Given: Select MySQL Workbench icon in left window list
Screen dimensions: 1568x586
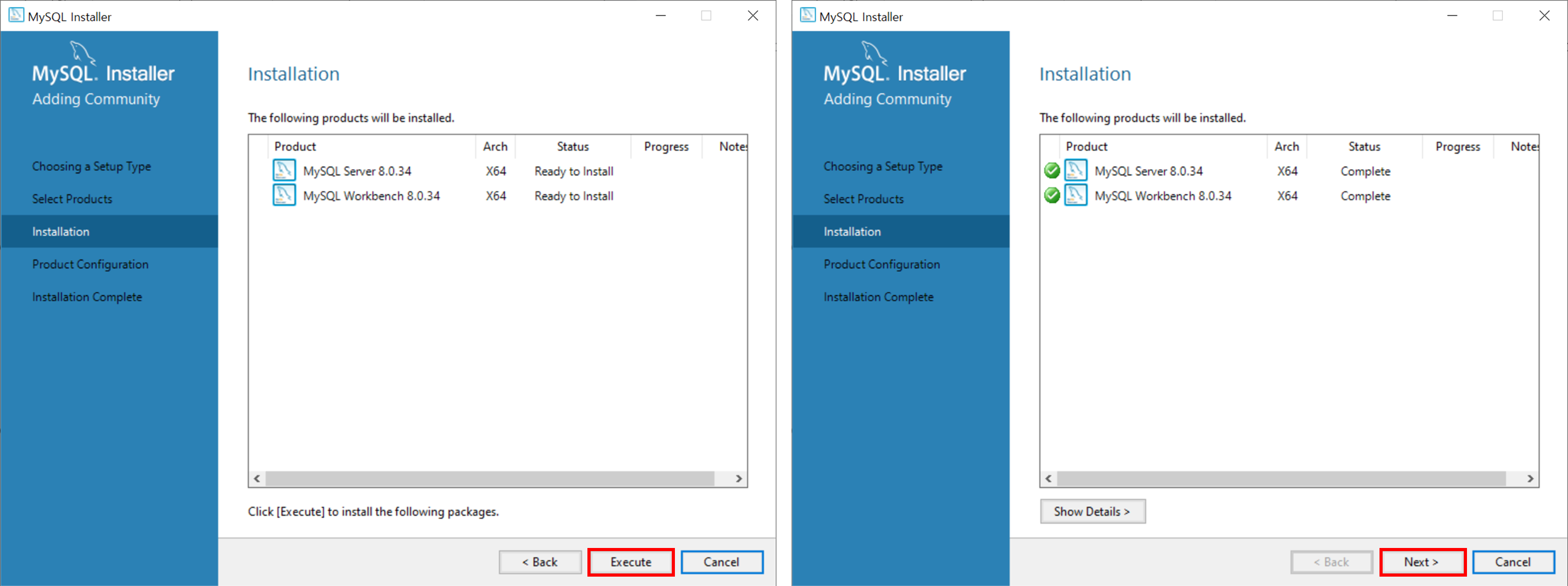Looking at the screenshot, I should (x=284, y=195).
